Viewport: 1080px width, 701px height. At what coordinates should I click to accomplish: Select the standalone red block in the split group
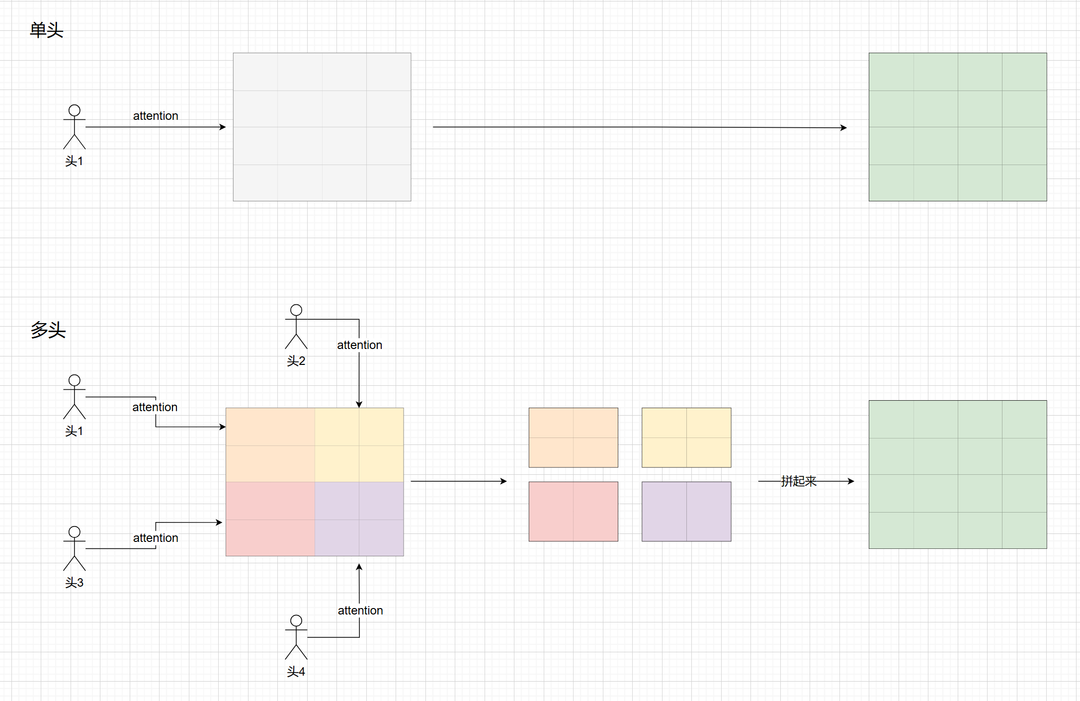pyautogui.click(x=573, y=511)
